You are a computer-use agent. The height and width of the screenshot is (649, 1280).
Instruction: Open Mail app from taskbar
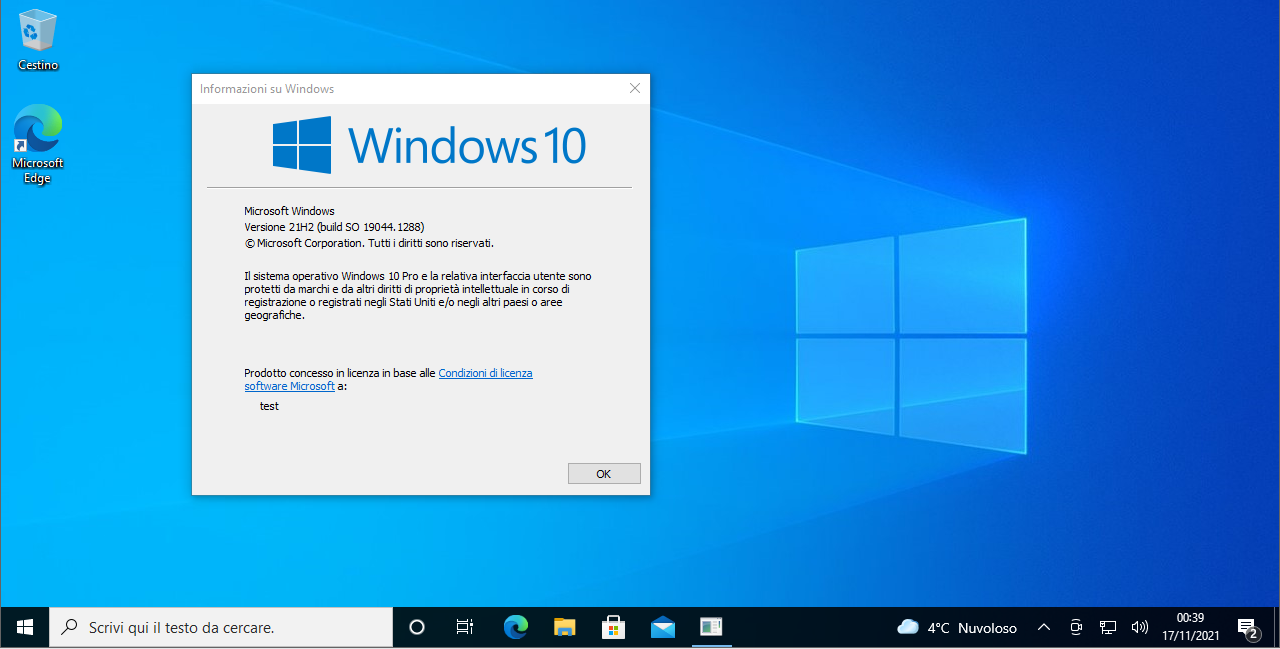tap(662, 627)
